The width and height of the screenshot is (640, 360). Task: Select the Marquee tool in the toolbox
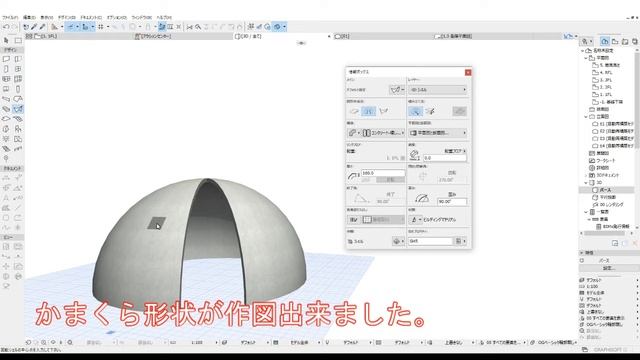[x=18, y=40]
